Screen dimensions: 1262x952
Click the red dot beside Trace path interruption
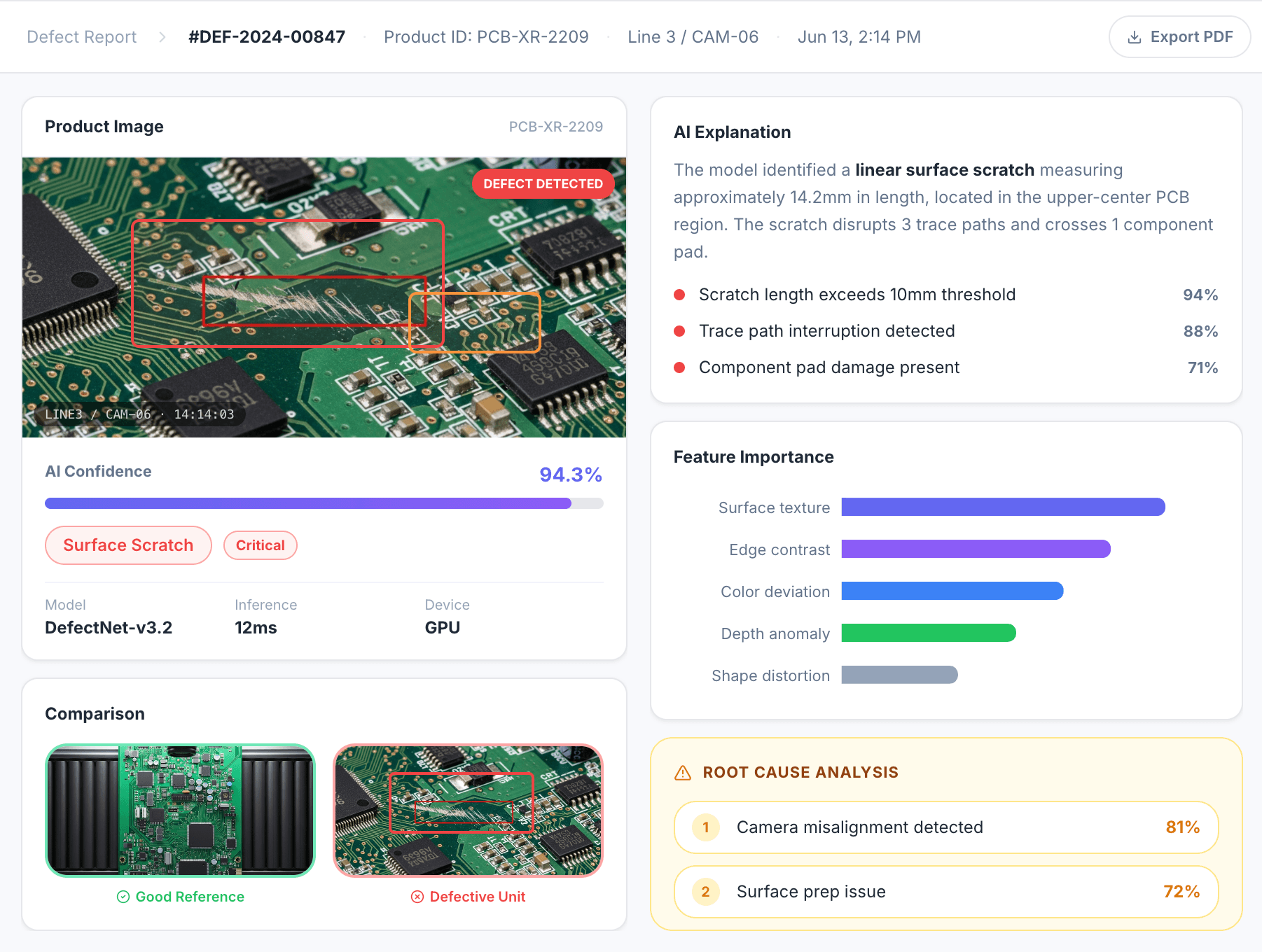tap(679, 331)
